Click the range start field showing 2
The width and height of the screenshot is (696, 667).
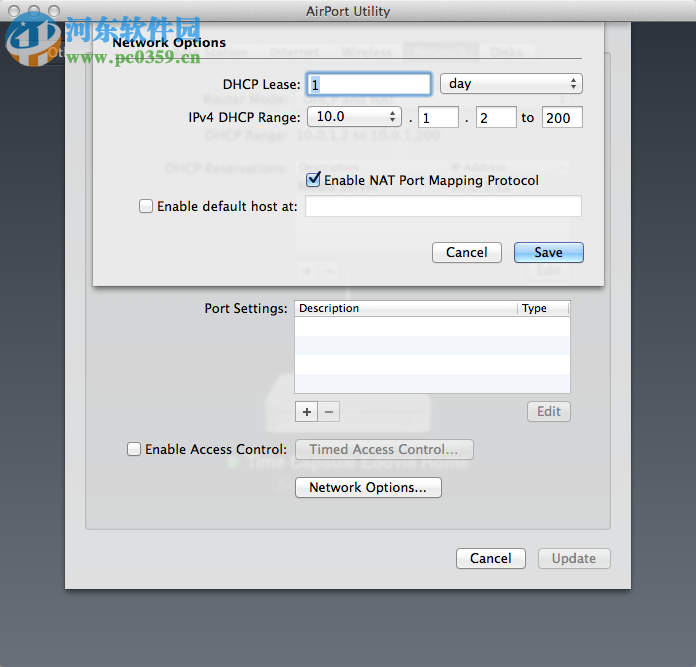click(x=496, y=118)
